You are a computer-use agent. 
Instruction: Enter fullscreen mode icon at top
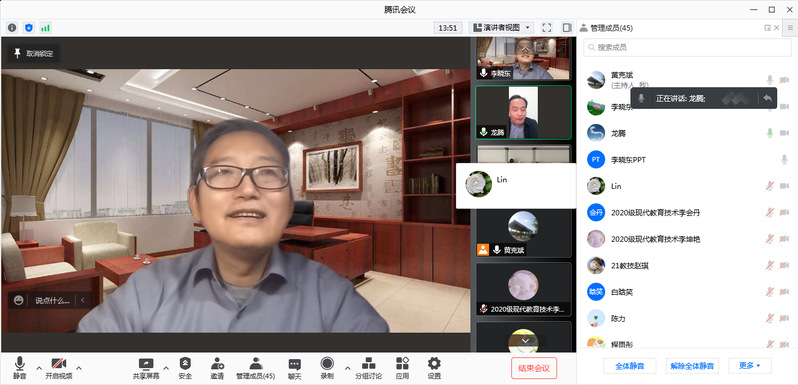(x=547, y=28)
